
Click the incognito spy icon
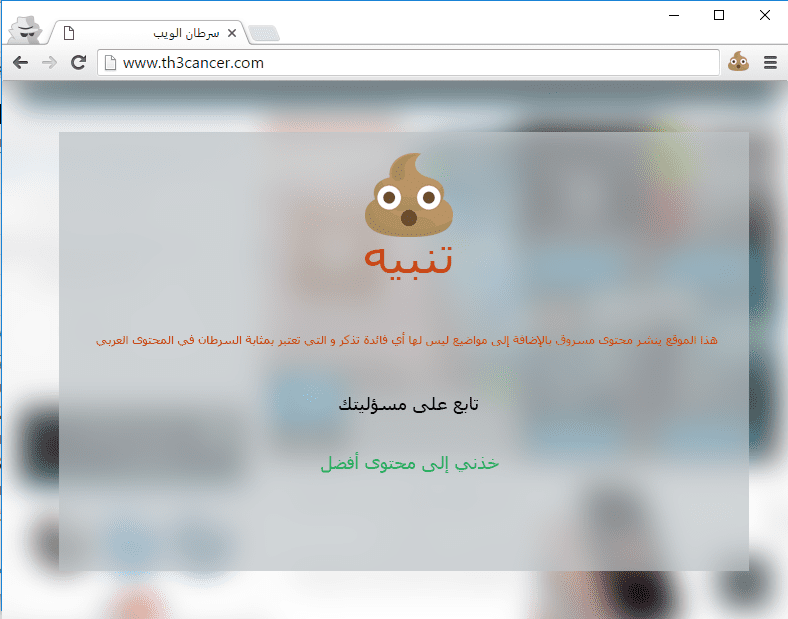point(25,30)
